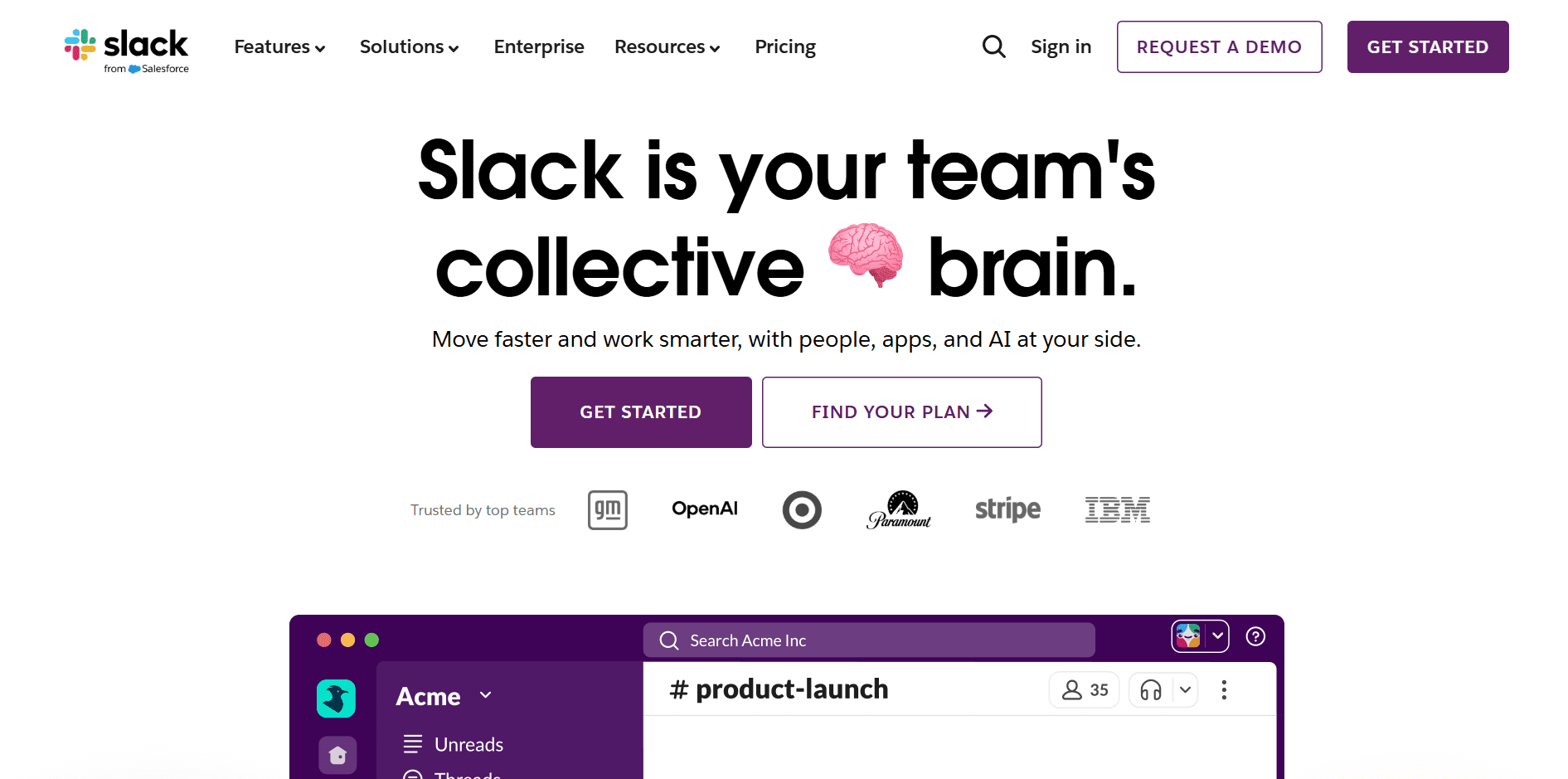Image resolution: width=1568 pixels, height=779 pixels.
Task: View the 35 channel members icon
Action: [x=1084, y=689]
